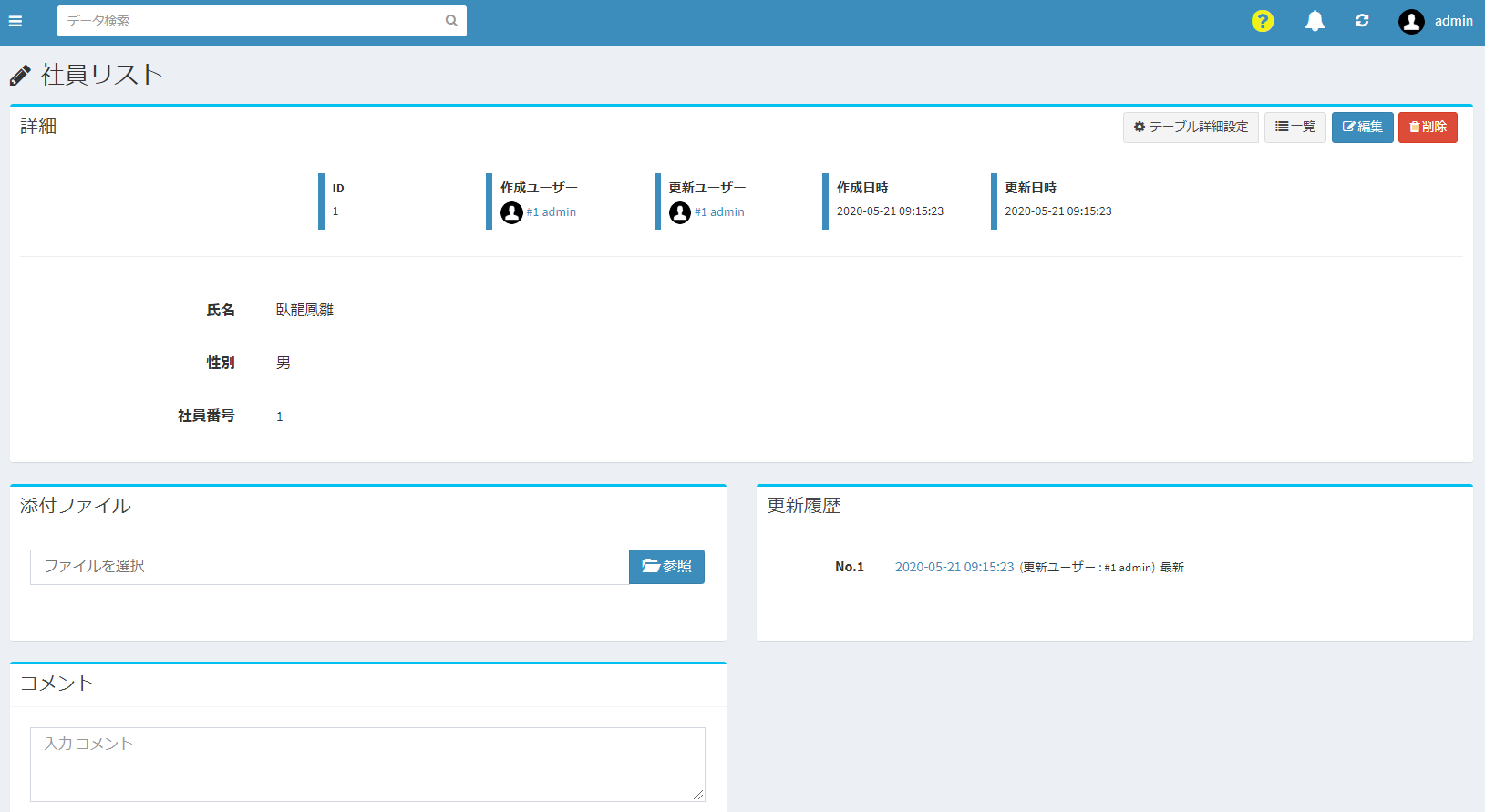Click the admin avatar in header
1485x812 pixels.
tap(1411, 21)
